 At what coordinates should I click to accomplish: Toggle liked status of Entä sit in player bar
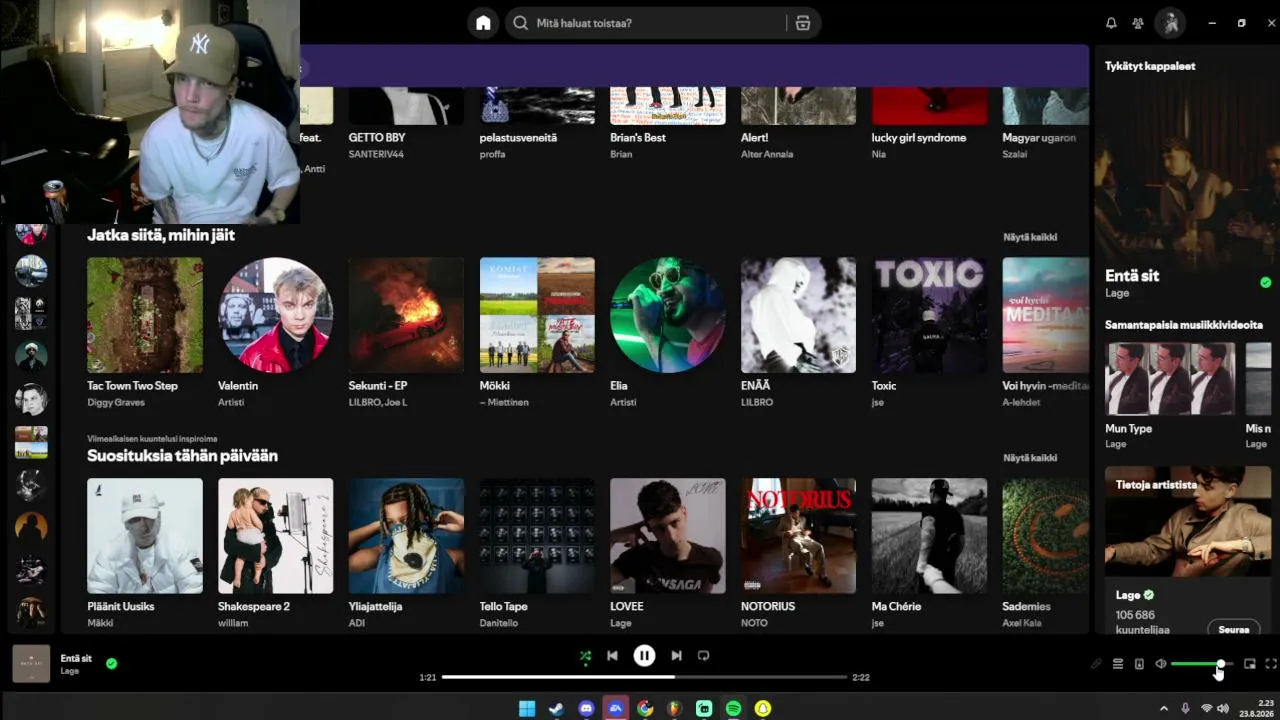111,663
